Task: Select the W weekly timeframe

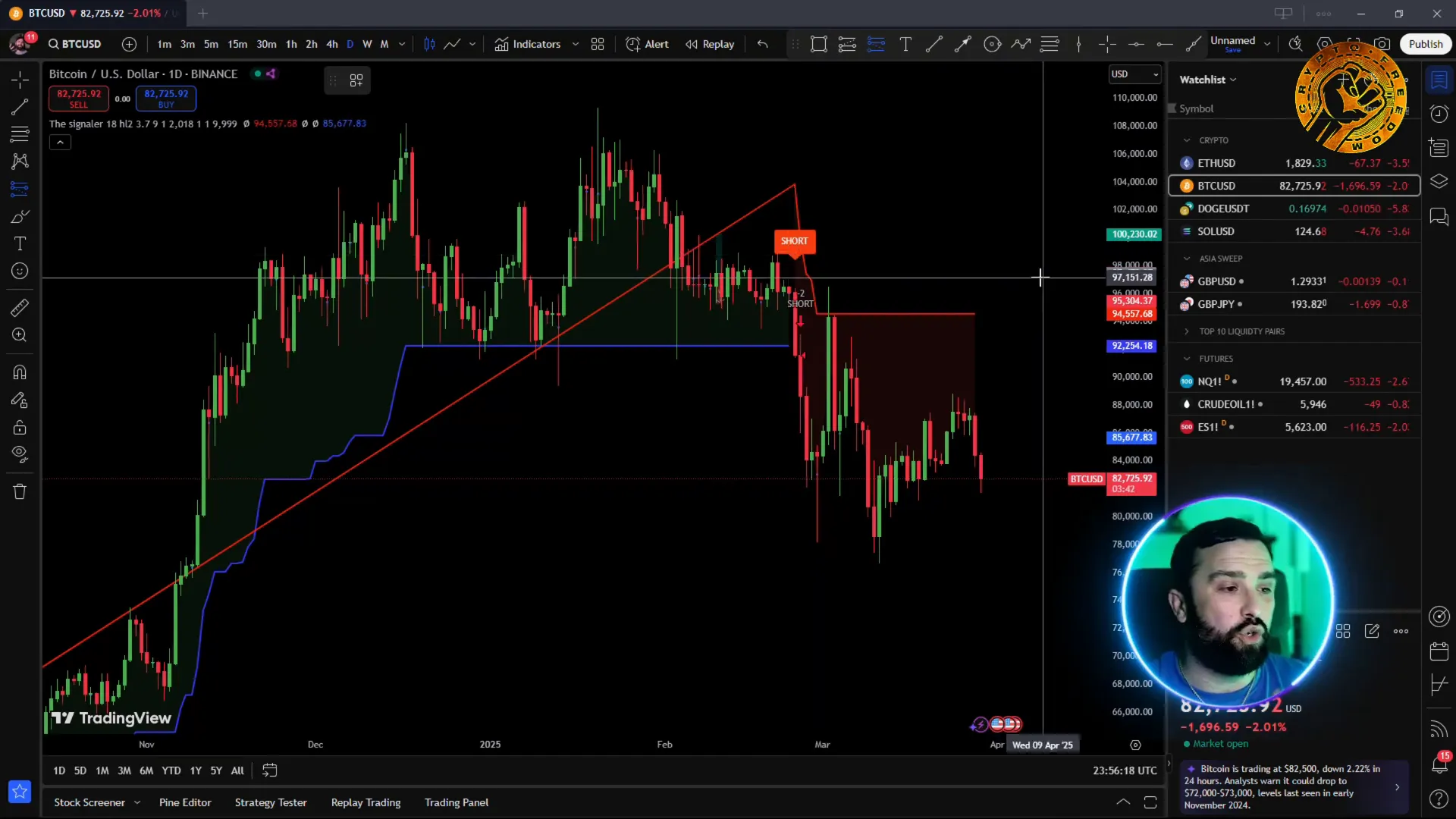Action: (x=367, y=44)
